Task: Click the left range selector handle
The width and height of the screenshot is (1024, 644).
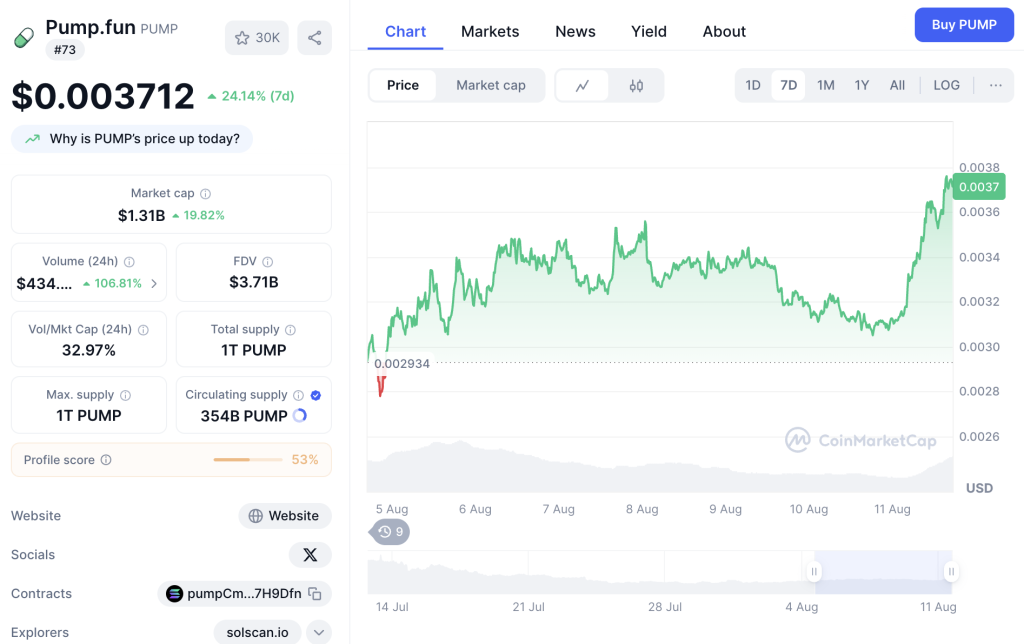Action: coord(814,572)
